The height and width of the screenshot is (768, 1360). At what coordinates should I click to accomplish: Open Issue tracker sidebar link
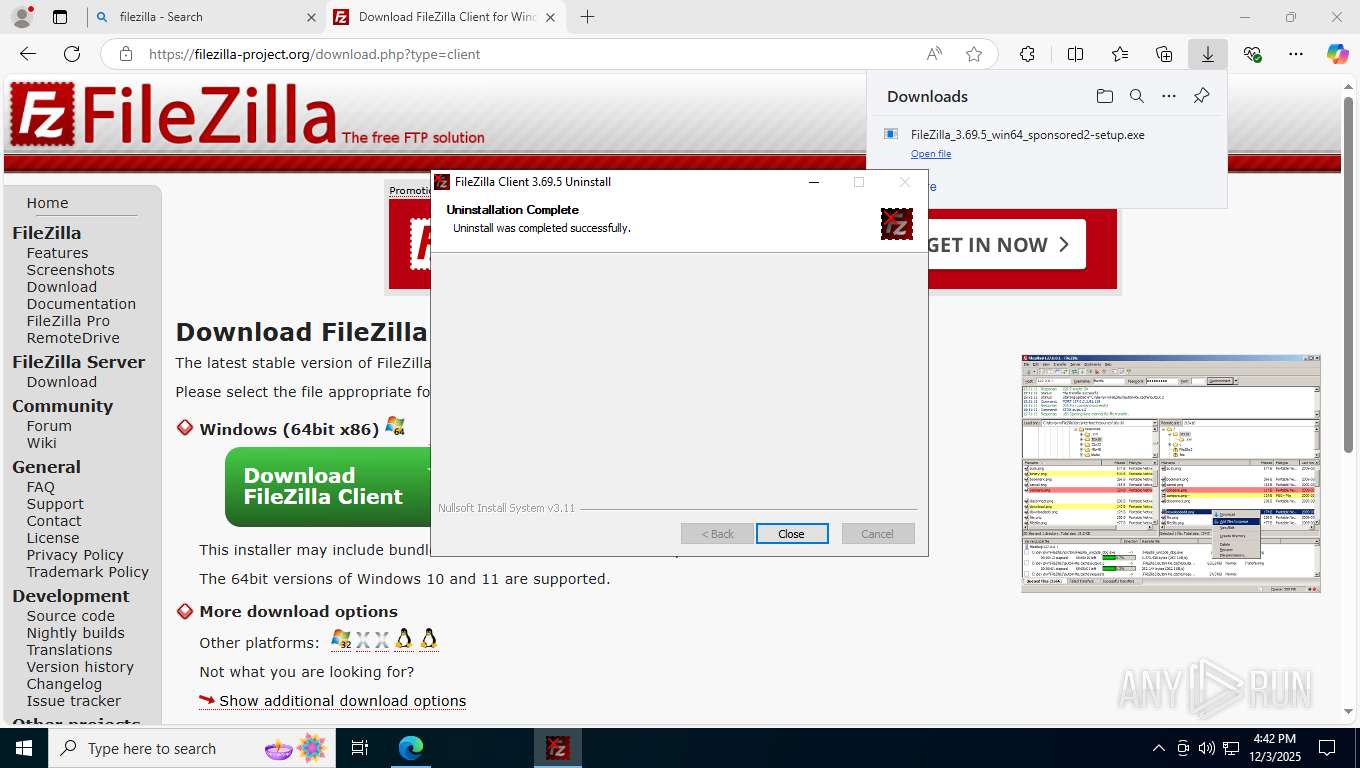click(x=74, y=701)
